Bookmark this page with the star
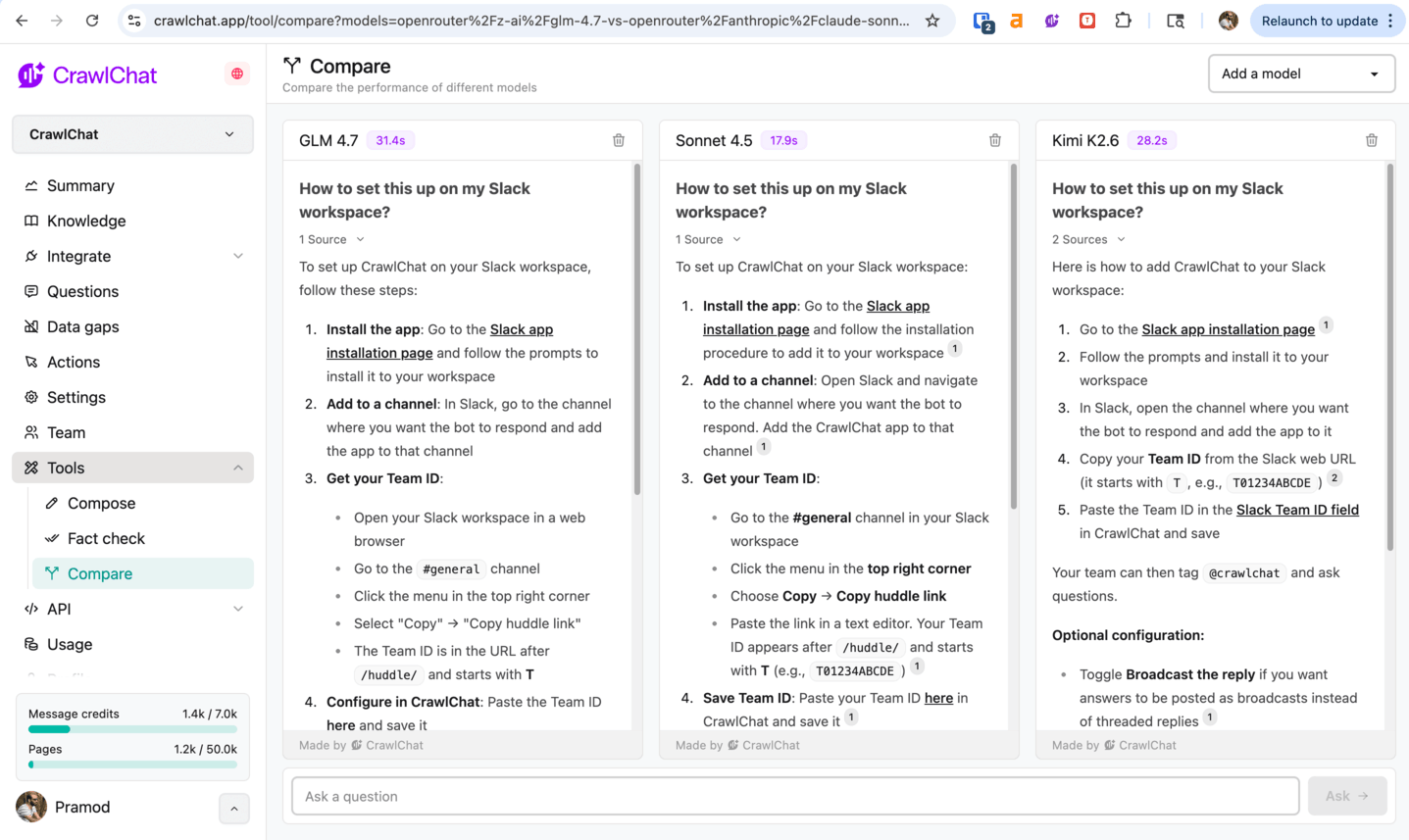 click(x=932, y=21)
